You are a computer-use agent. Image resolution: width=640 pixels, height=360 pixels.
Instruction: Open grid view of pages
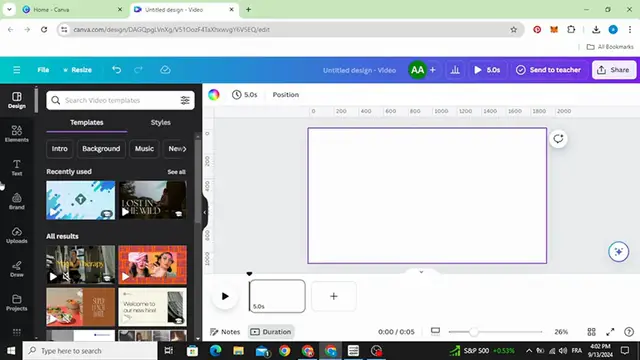(591, 332)
